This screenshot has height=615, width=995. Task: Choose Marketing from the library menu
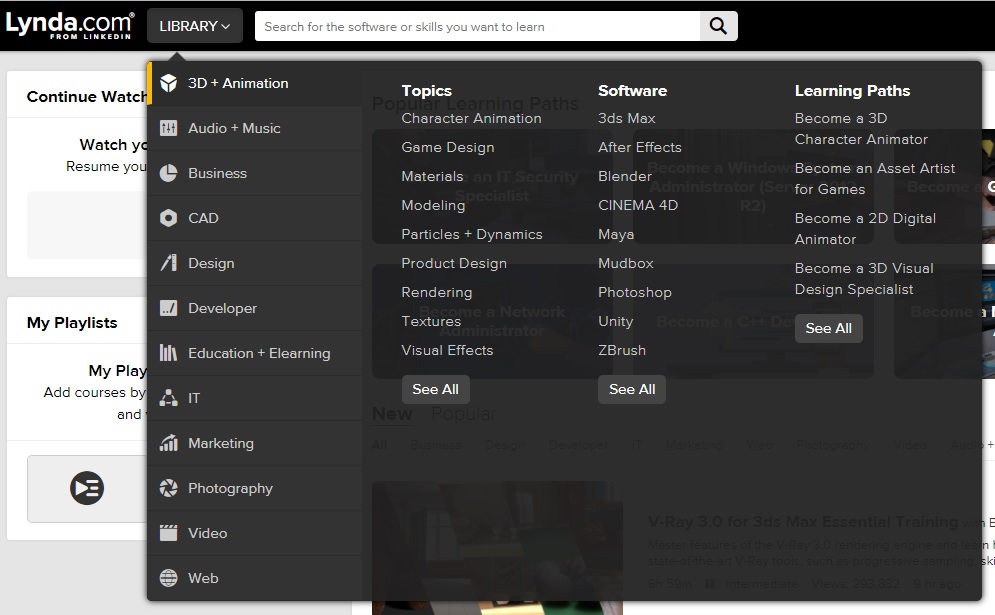click(221, 443)
